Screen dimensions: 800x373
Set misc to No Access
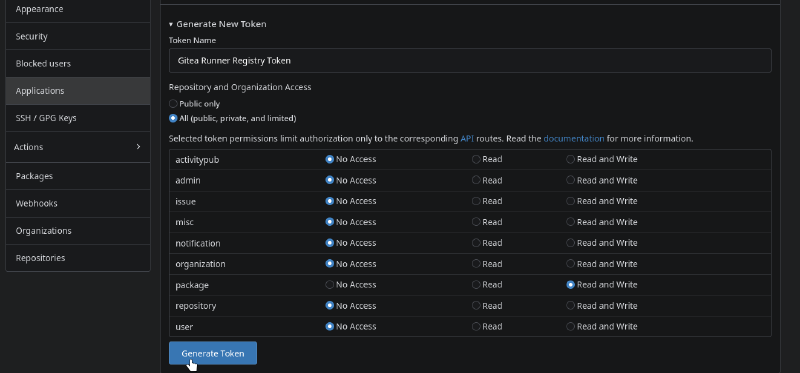pos(330,222)
